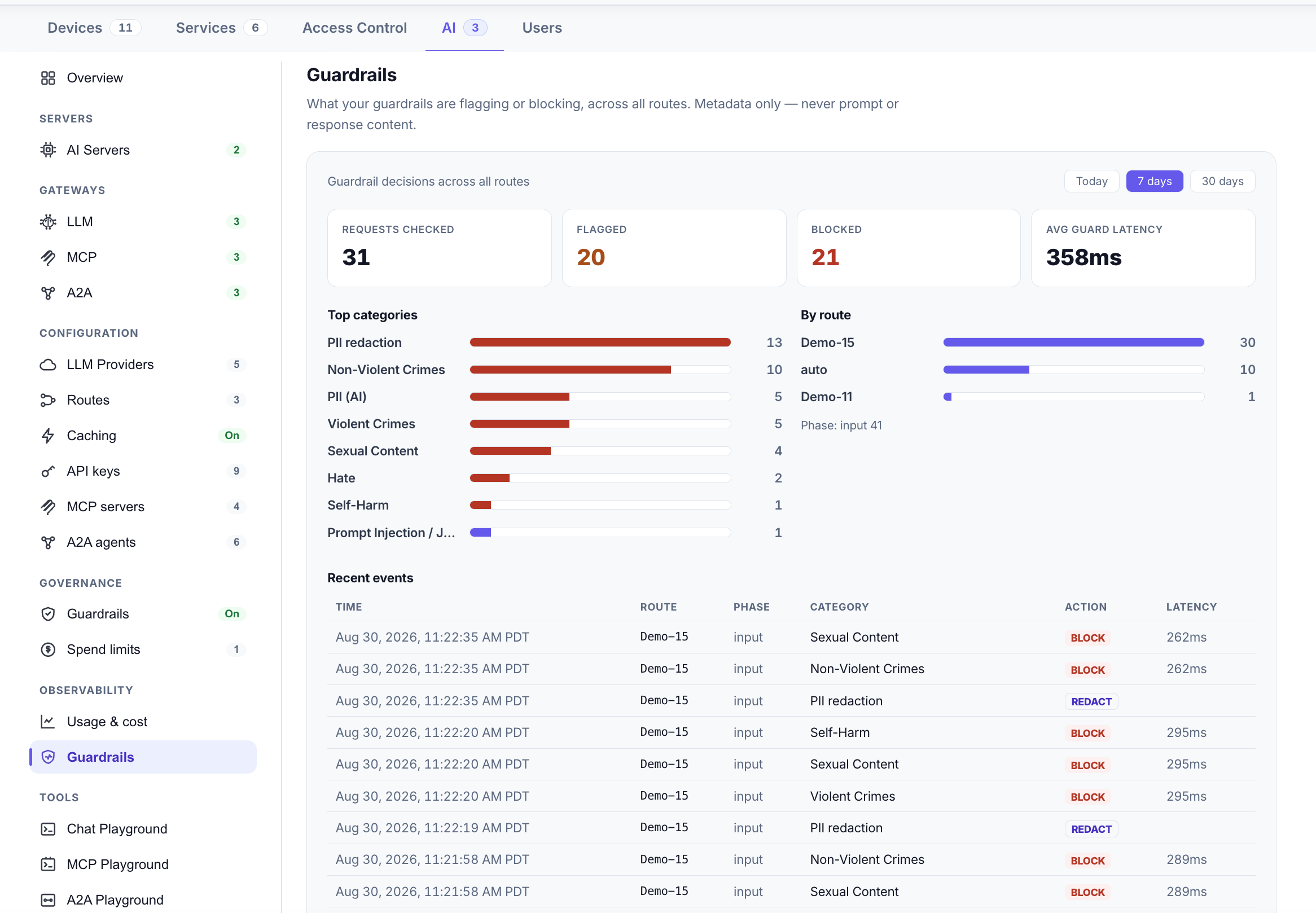
Task: Click the MCP Playground icon
Action: [48, 864]
